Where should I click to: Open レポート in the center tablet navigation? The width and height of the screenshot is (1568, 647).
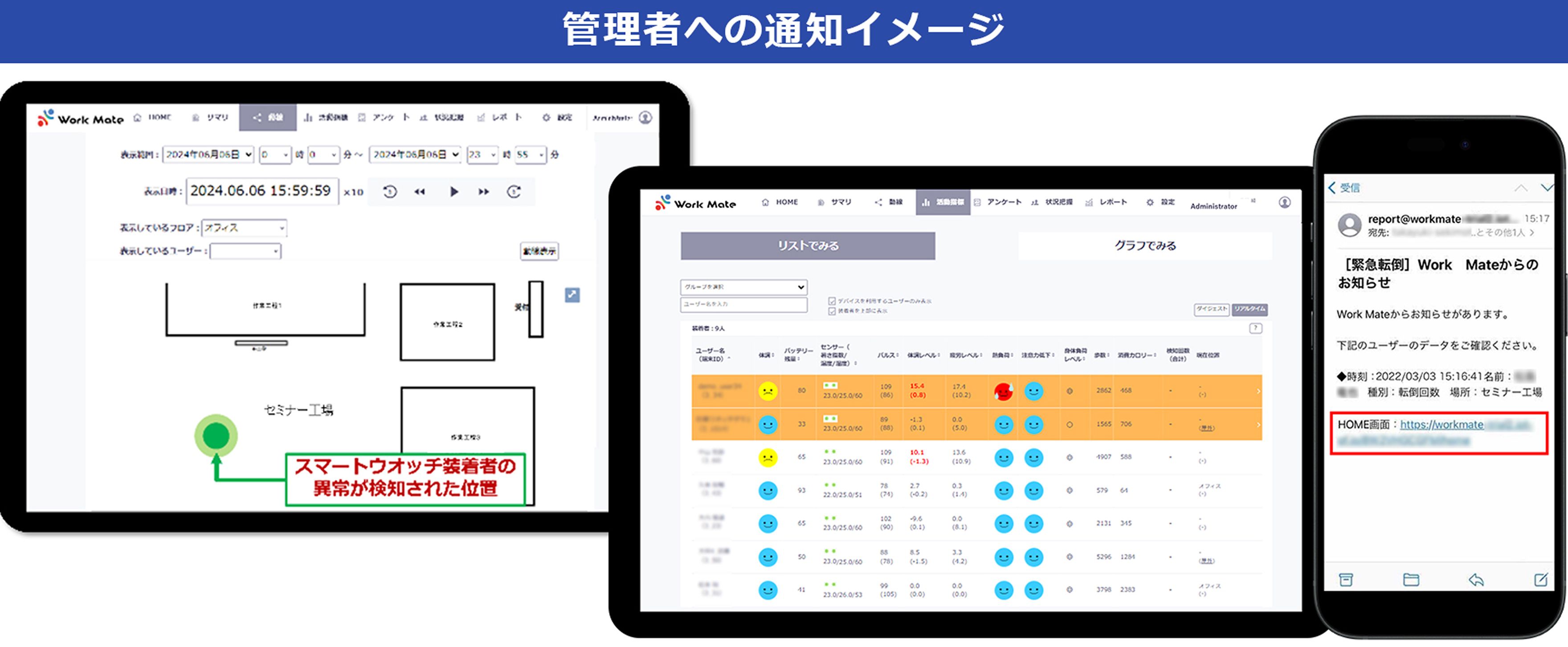(x=1106, y=202)
